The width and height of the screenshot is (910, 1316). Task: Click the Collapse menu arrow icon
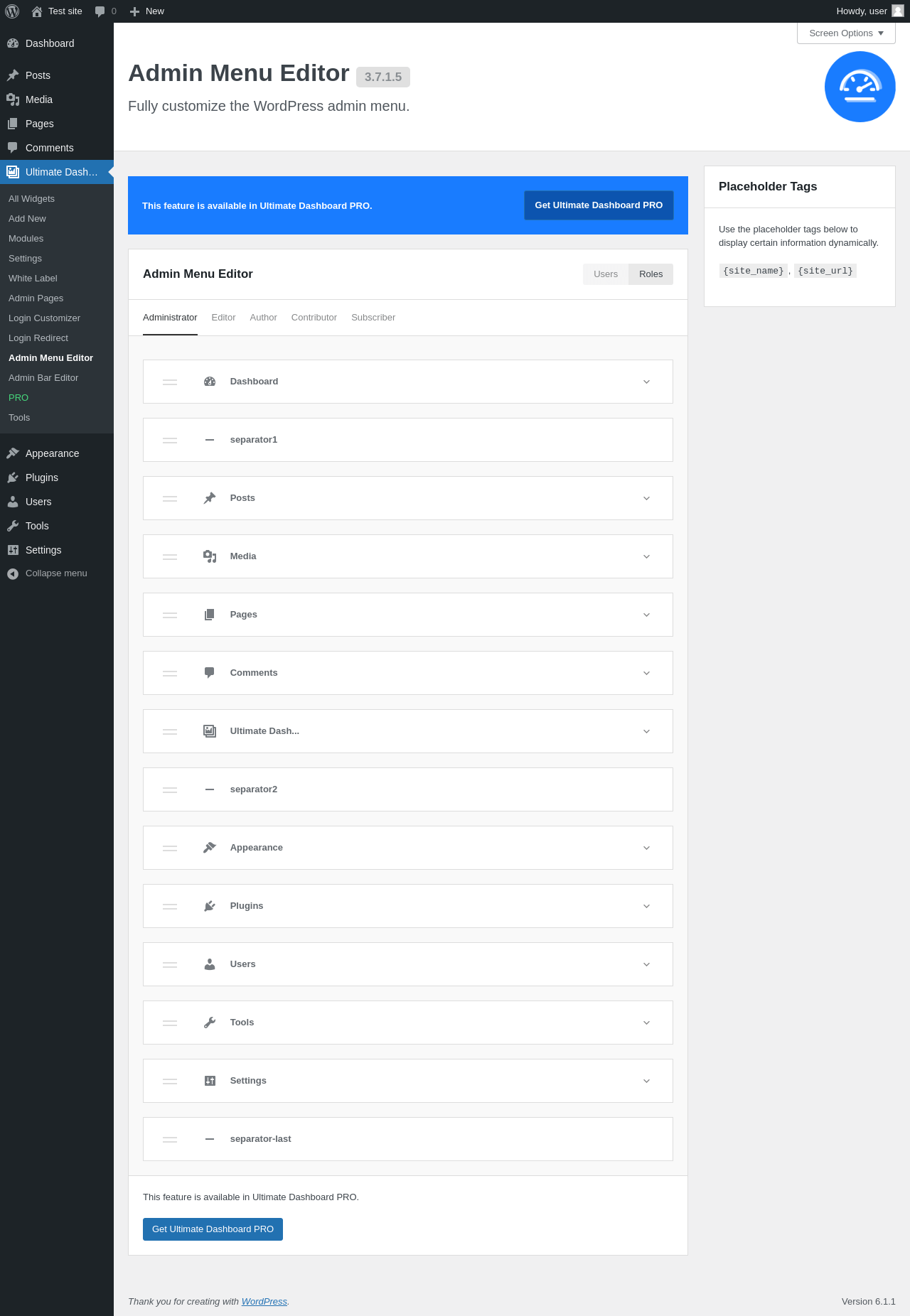pyautogui.click(x=13, y=573)
